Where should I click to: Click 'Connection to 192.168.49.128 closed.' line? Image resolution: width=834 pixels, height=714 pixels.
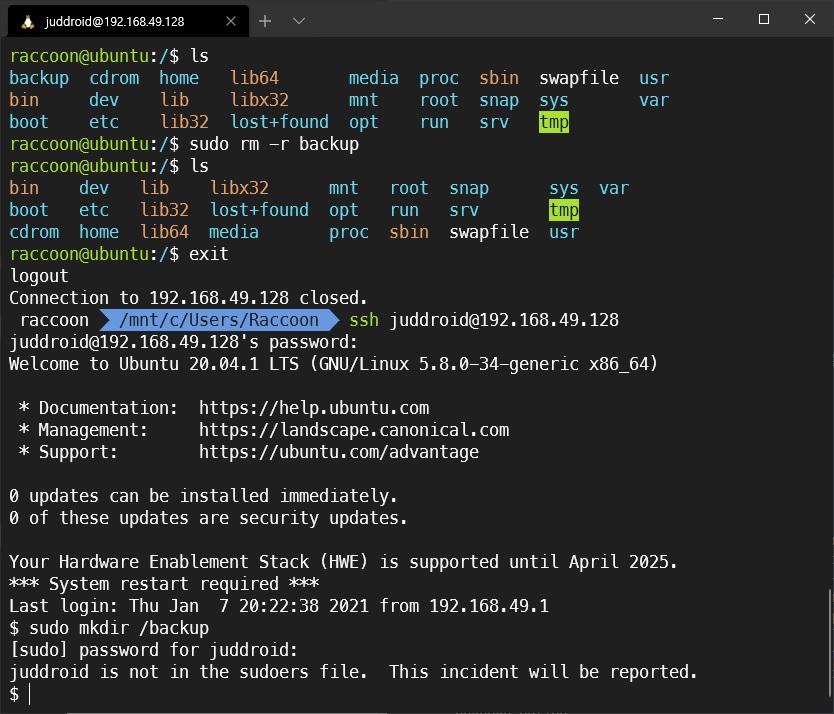pos(188,298)
